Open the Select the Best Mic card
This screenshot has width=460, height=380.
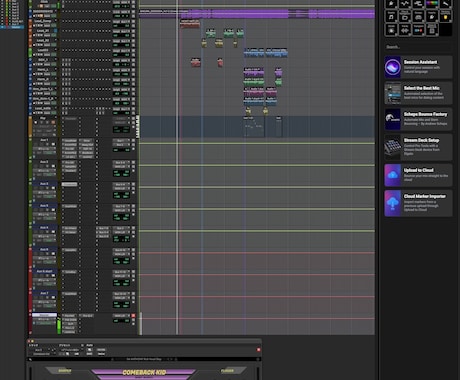(418, 93)
